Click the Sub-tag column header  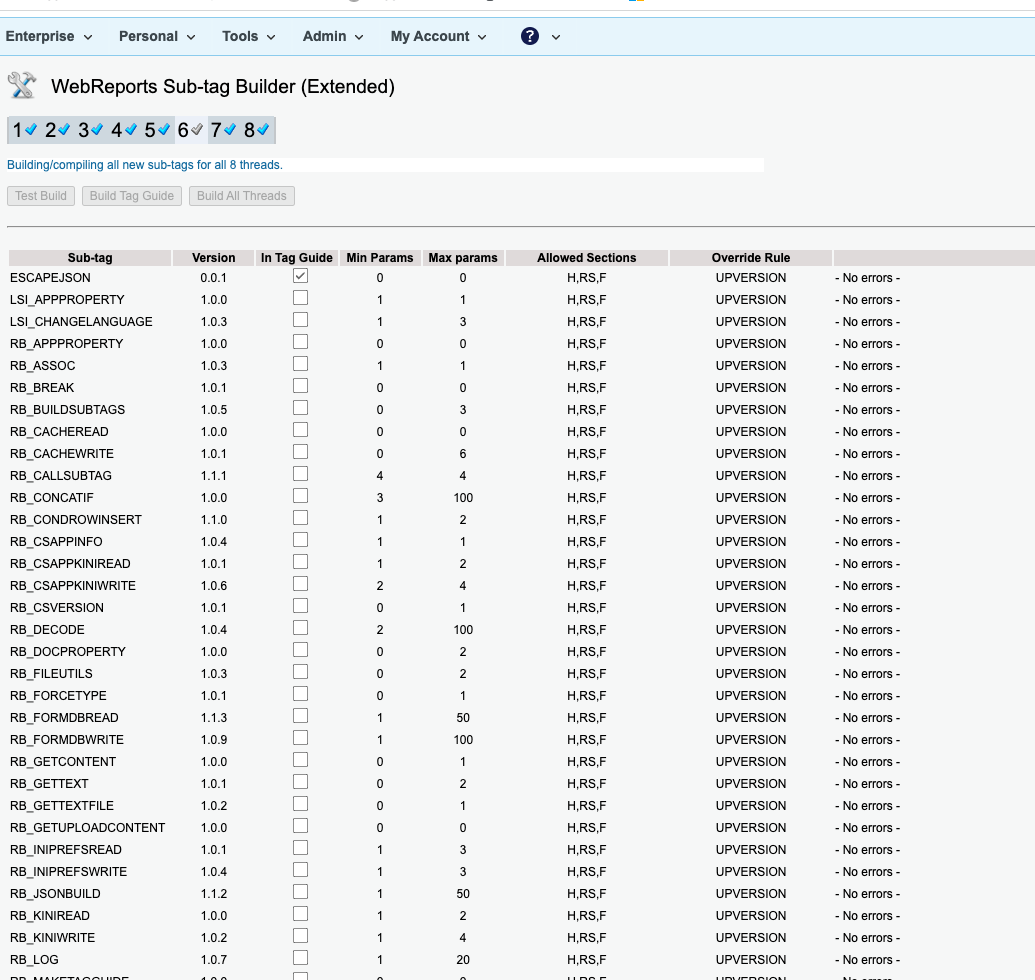pos(90,258)
